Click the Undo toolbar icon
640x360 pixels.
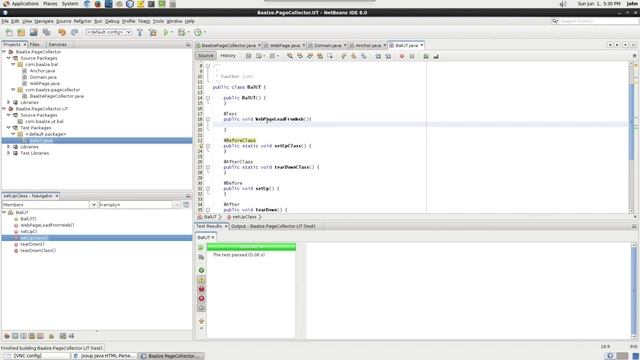62,32
